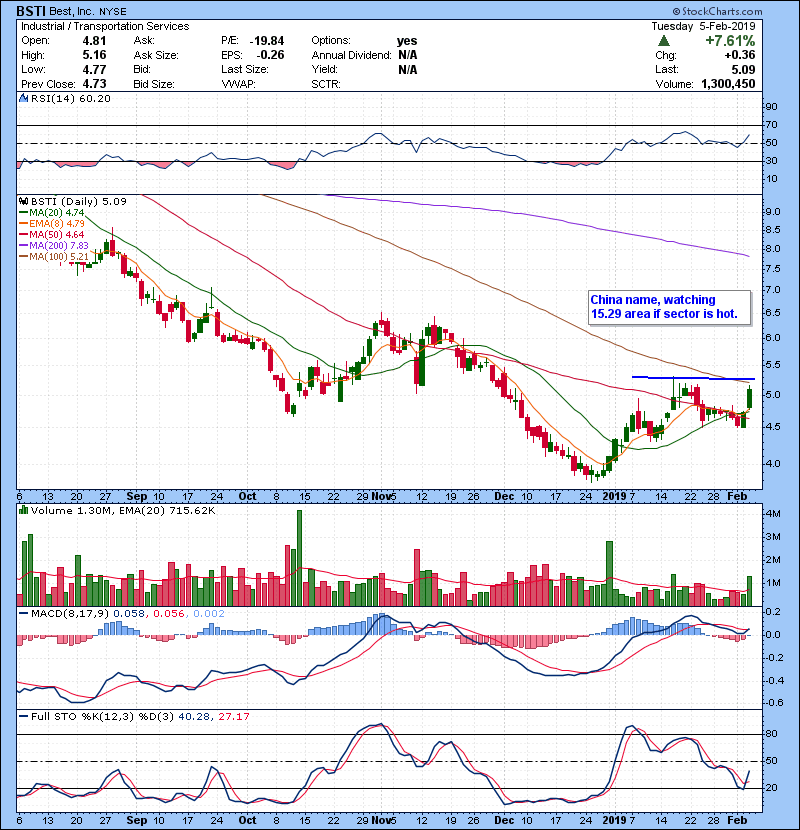This screenshot has height=830, width=800.
Task: Click the blue horizontal resistance line near 5.3
Action: (694, 378)
